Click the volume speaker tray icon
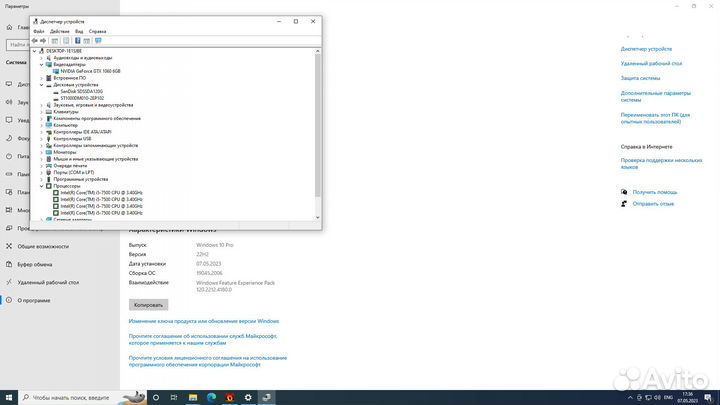 (x=657, y=398)
